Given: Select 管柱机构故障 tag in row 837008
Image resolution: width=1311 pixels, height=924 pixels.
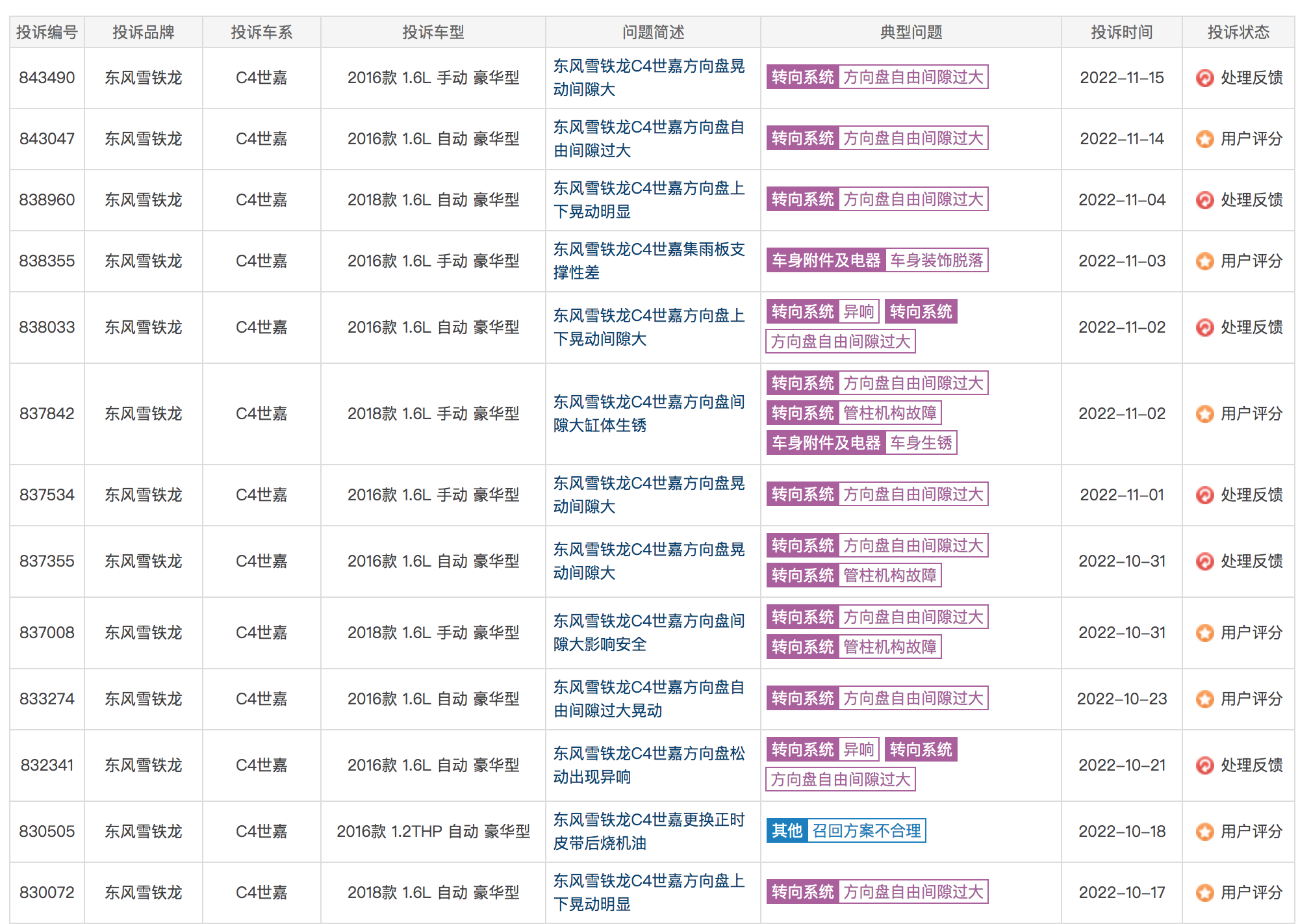Looking at the screenshot, I should click(889, 647).
